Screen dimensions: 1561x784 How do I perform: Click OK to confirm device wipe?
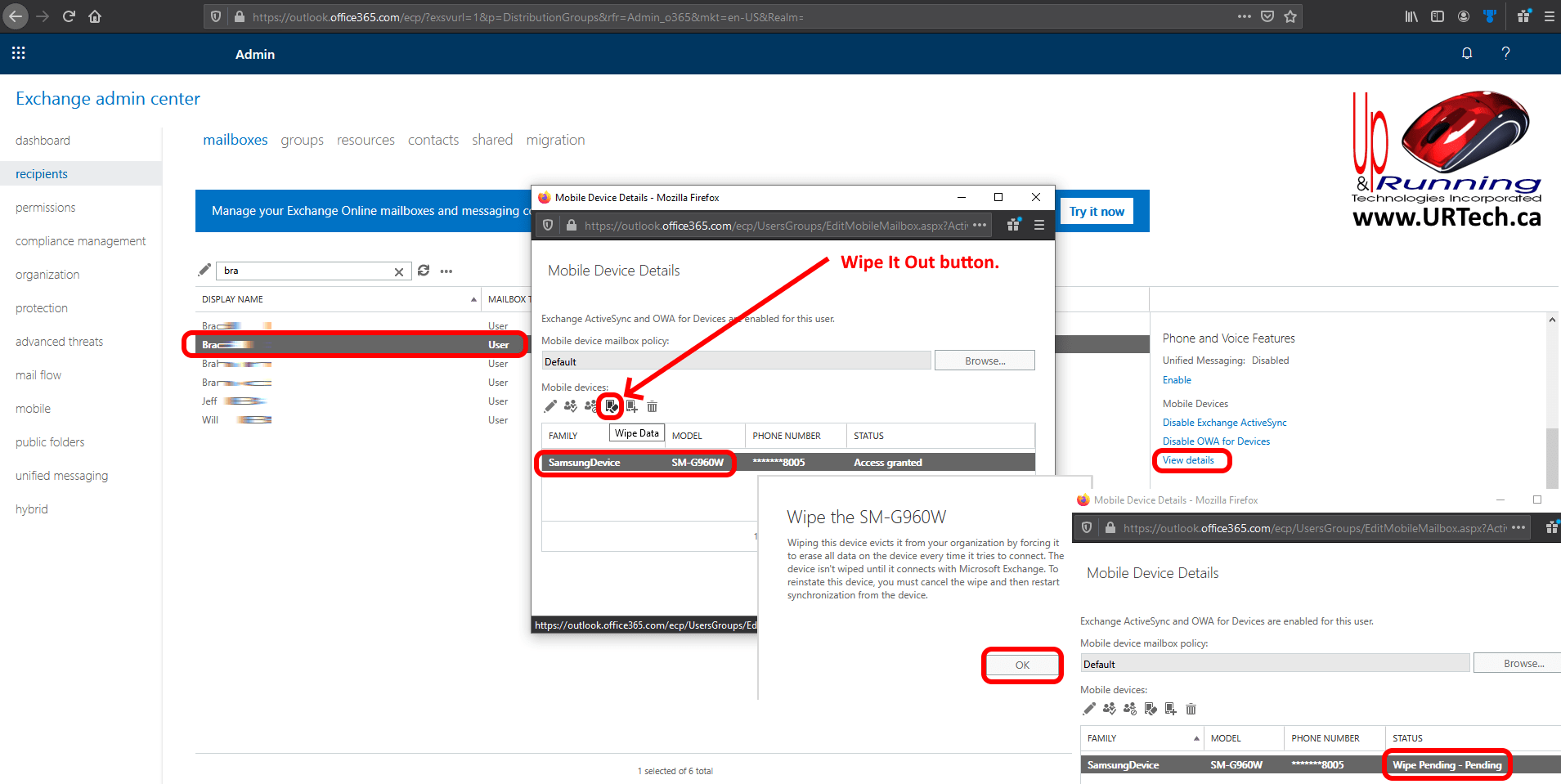[x=1022, y=665]
